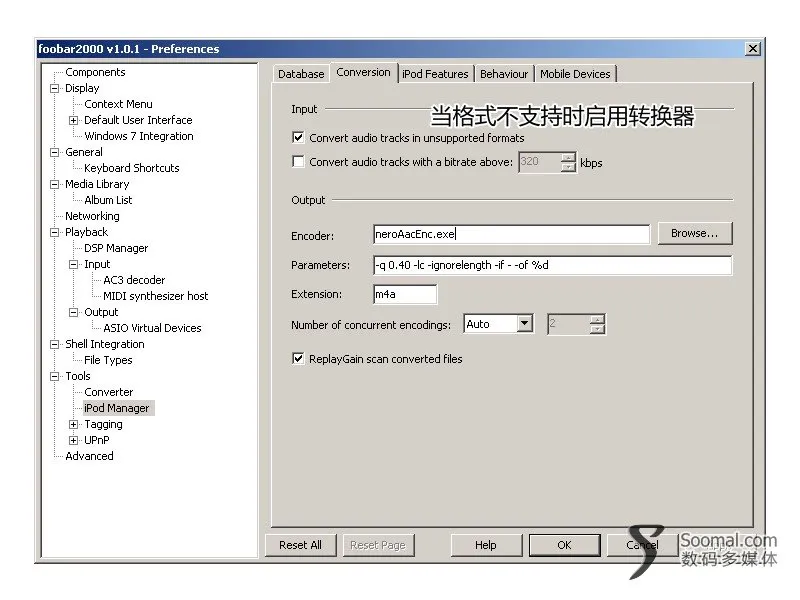The height and width of the screenshot is (600, 800).
Task: Select the UPnP tree item label
Action: click(96, 440)
